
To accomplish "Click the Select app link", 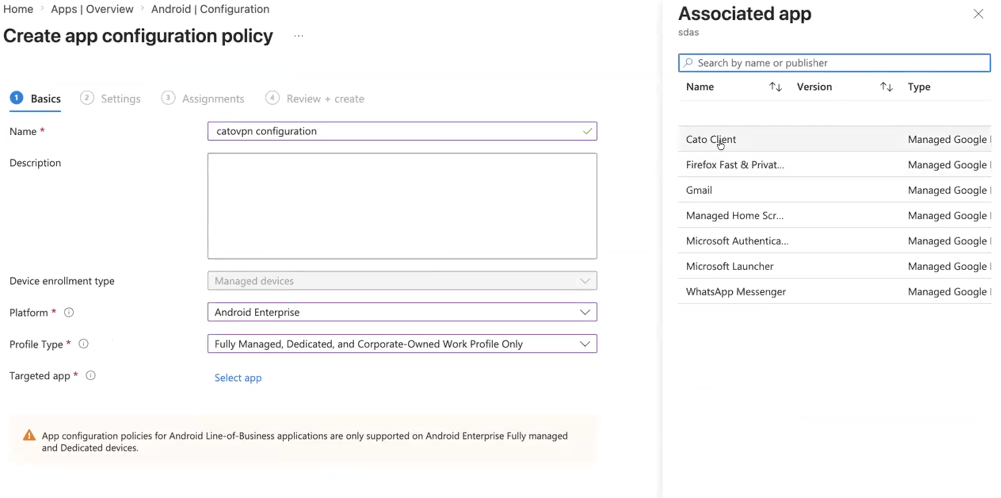I will (238, 378).
